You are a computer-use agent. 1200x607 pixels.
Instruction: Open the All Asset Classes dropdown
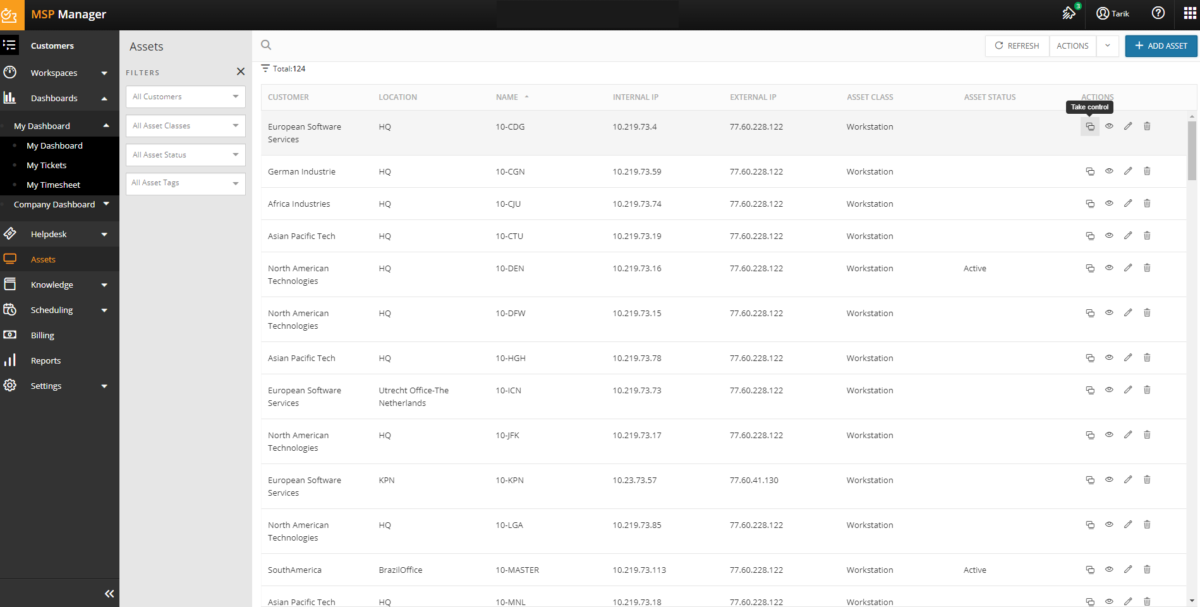click(186, 126)
